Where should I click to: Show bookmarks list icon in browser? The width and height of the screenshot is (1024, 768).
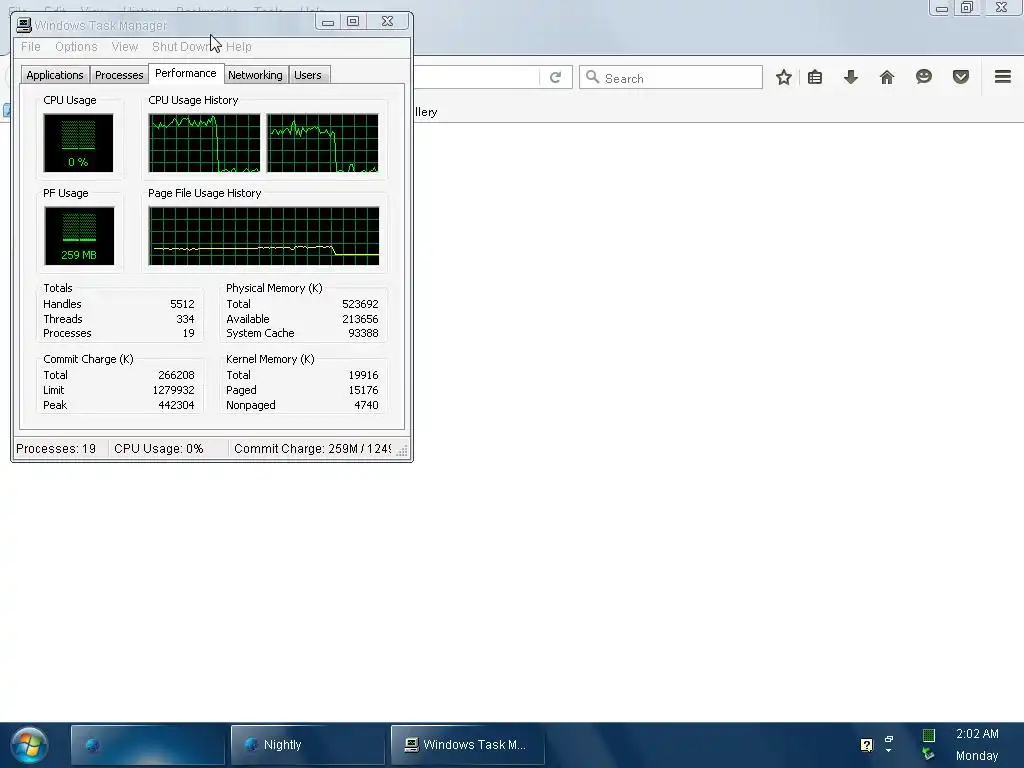pyautogui.click(x=814, y=78)
